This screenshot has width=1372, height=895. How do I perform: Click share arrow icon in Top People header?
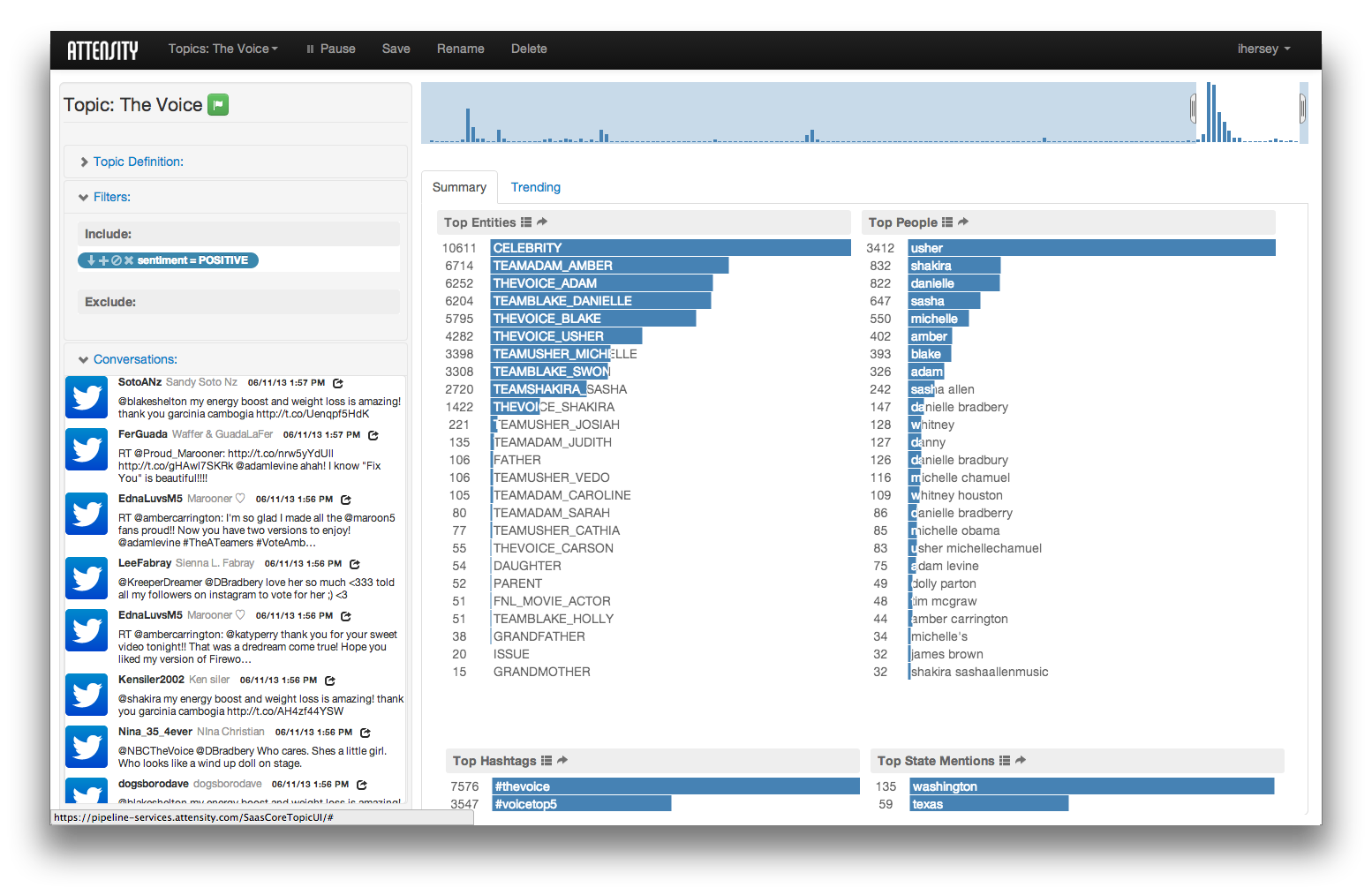point(963,222)
